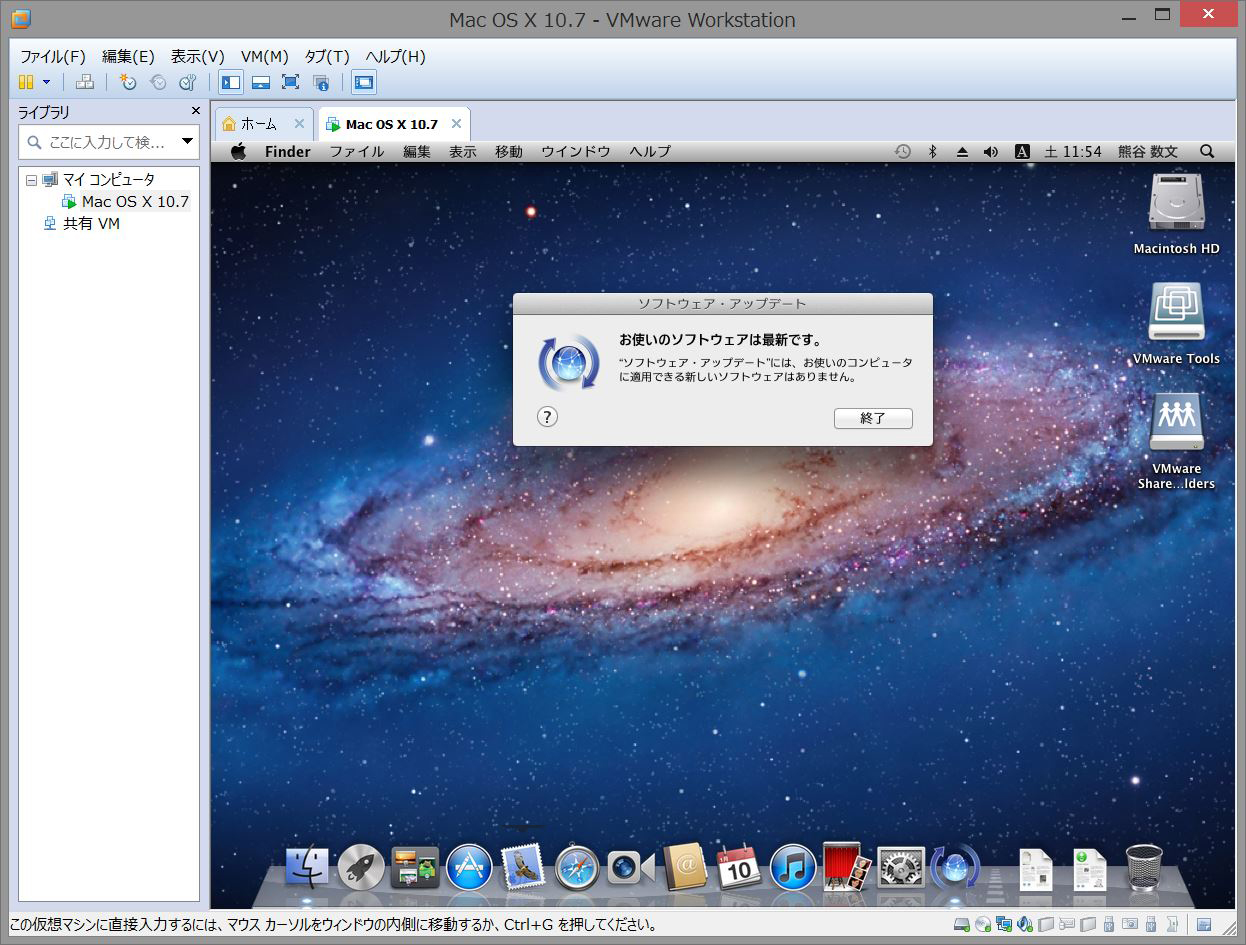
Task: Open iTunes from the Dock
Action: pyautogui.click(x=793, y=867)
